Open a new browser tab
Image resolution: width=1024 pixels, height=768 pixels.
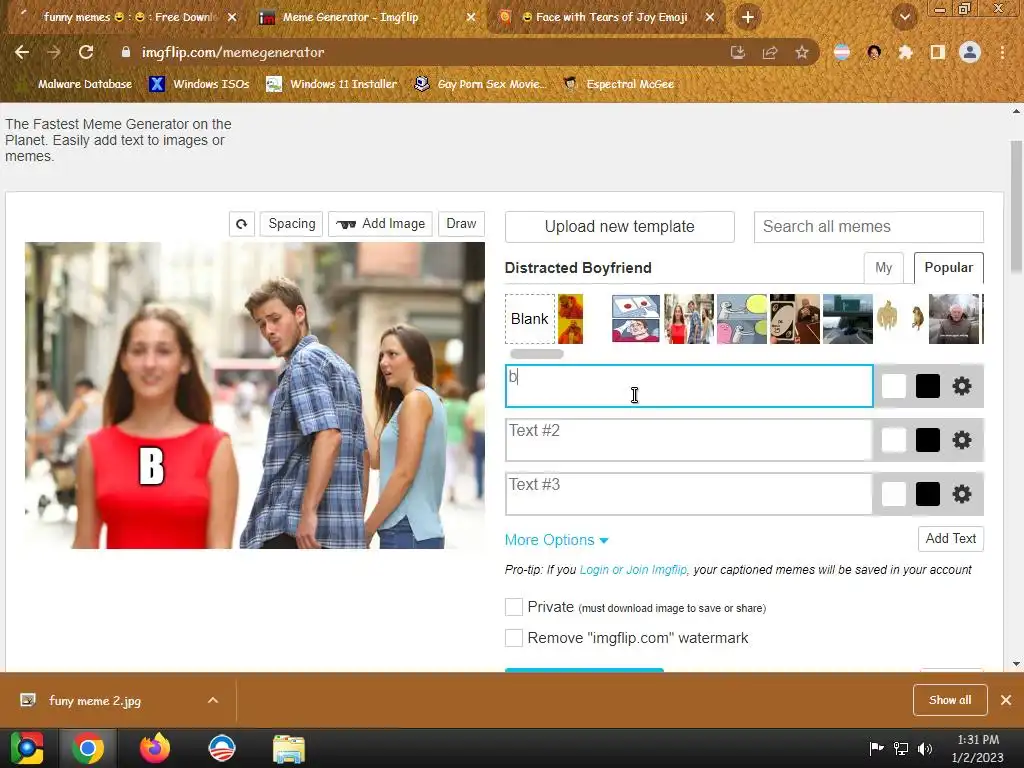click(x=748, y=17)
